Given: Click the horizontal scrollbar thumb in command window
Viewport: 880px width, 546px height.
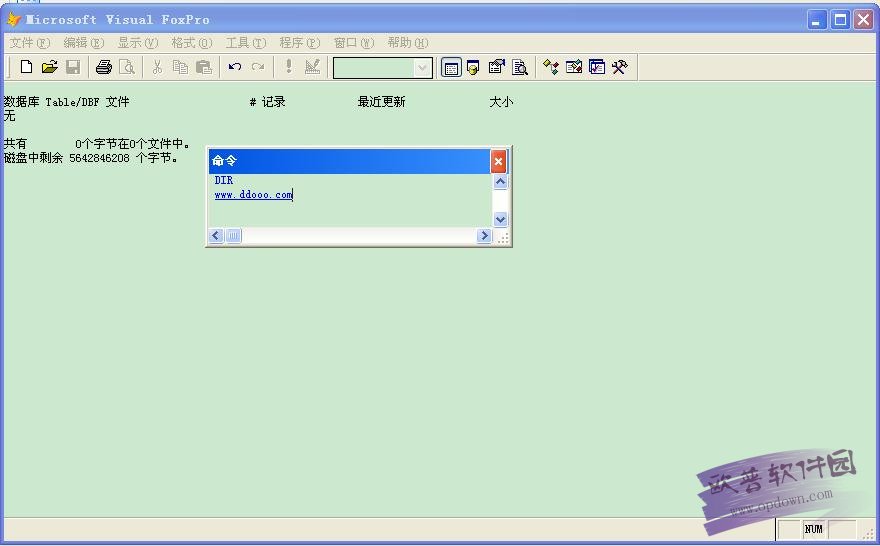Looking at the screenshot, I should click(x=233, y=236).
